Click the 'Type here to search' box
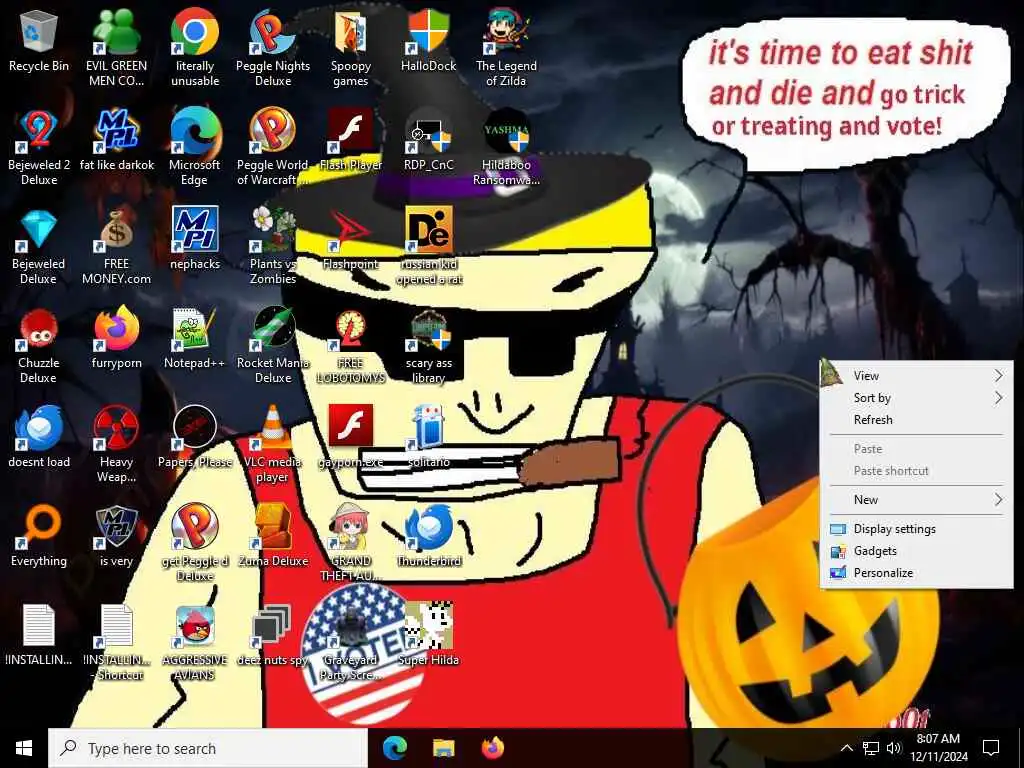The width and height of the screenshot is (1024, 768). pyautogui.click(x=208, y=748)
